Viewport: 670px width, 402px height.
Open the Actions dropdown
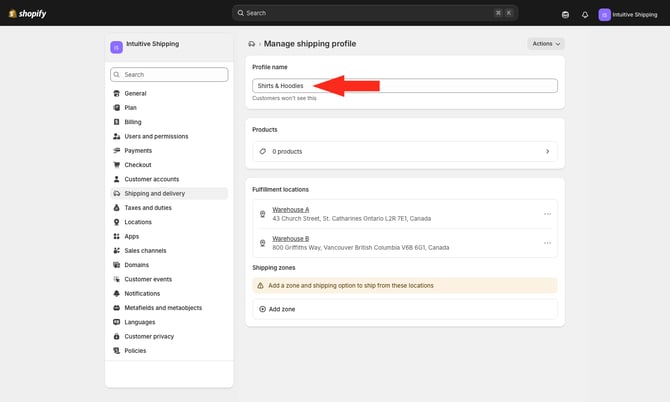point(546,44)
